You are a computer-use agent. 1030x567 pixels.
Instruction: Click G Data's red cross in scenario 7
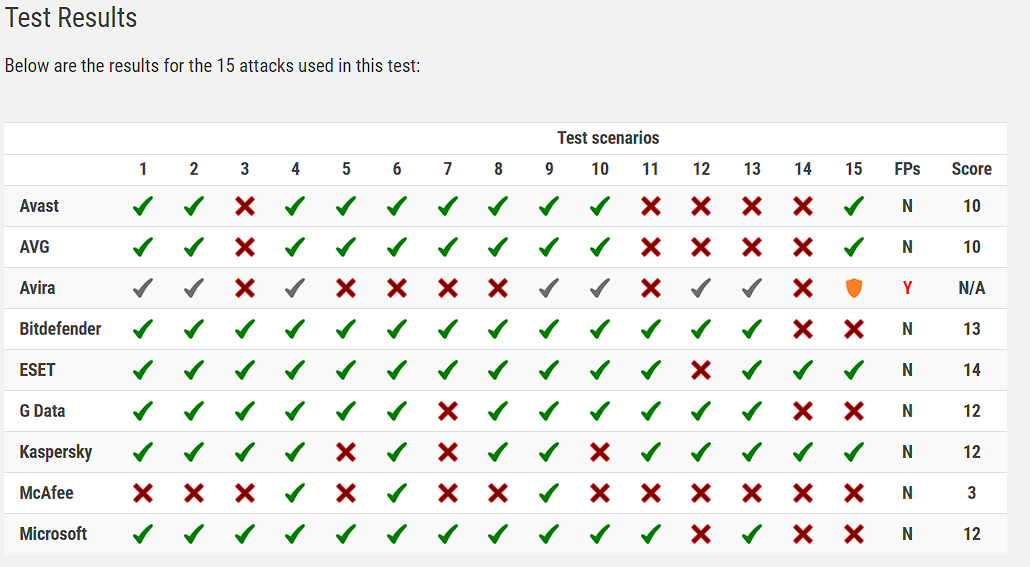448,411
